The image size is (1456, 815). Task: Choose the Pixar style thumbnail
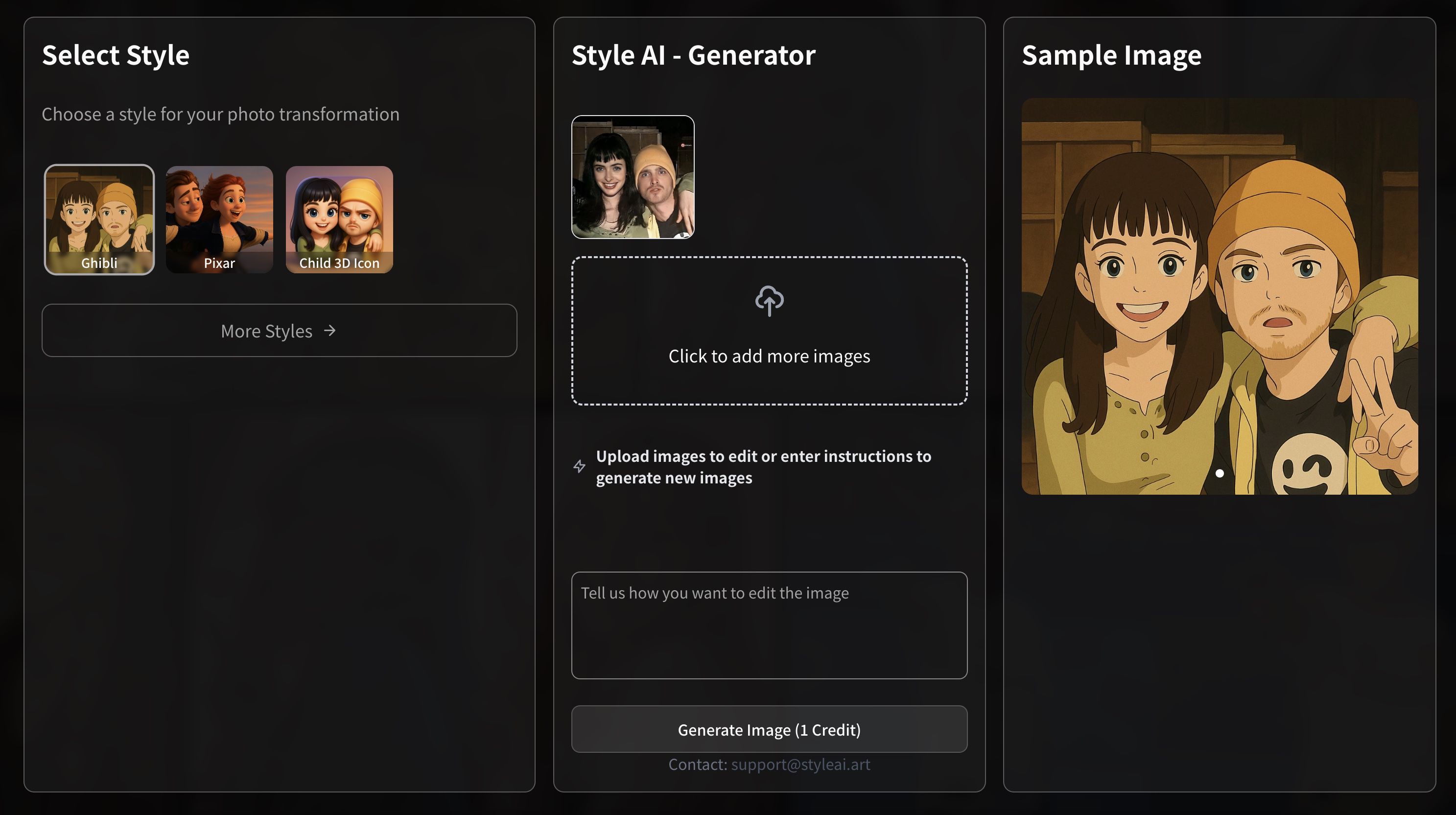[219, 219]
